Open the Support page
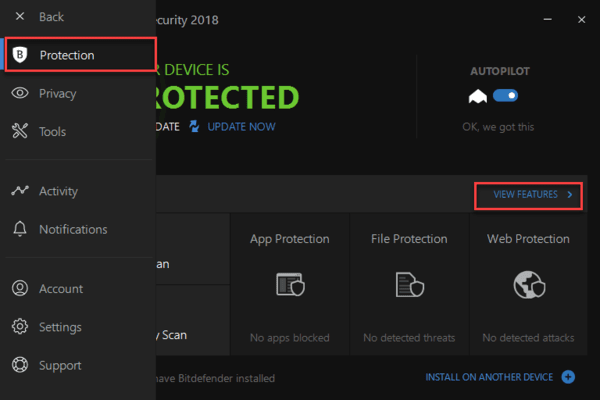Screen dimensions: 600x400 coord(78,365)
